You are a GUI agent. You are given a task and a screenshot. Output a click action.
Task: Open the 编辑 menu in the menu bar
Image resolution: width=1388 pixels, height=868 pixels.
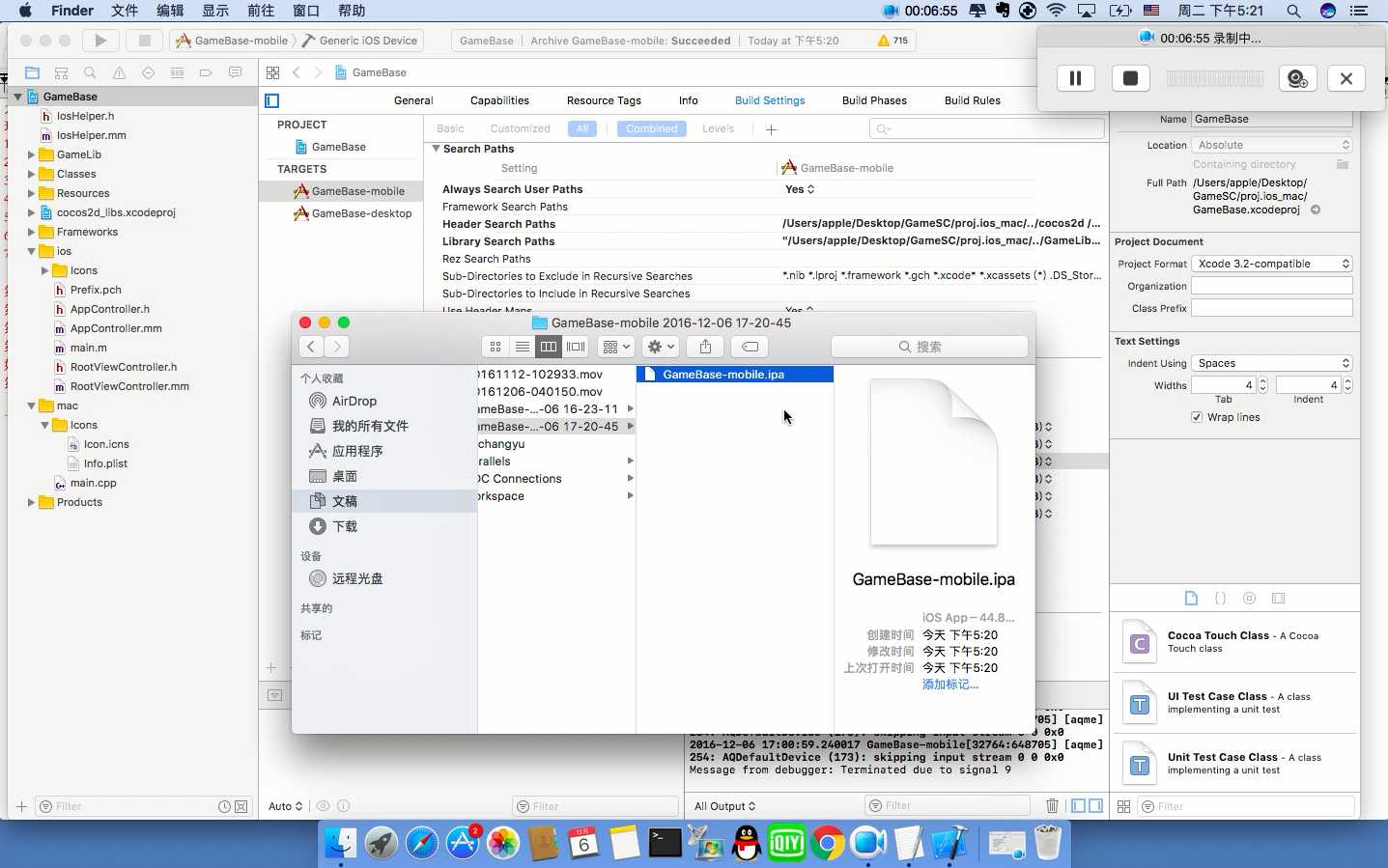pos(170,11)
